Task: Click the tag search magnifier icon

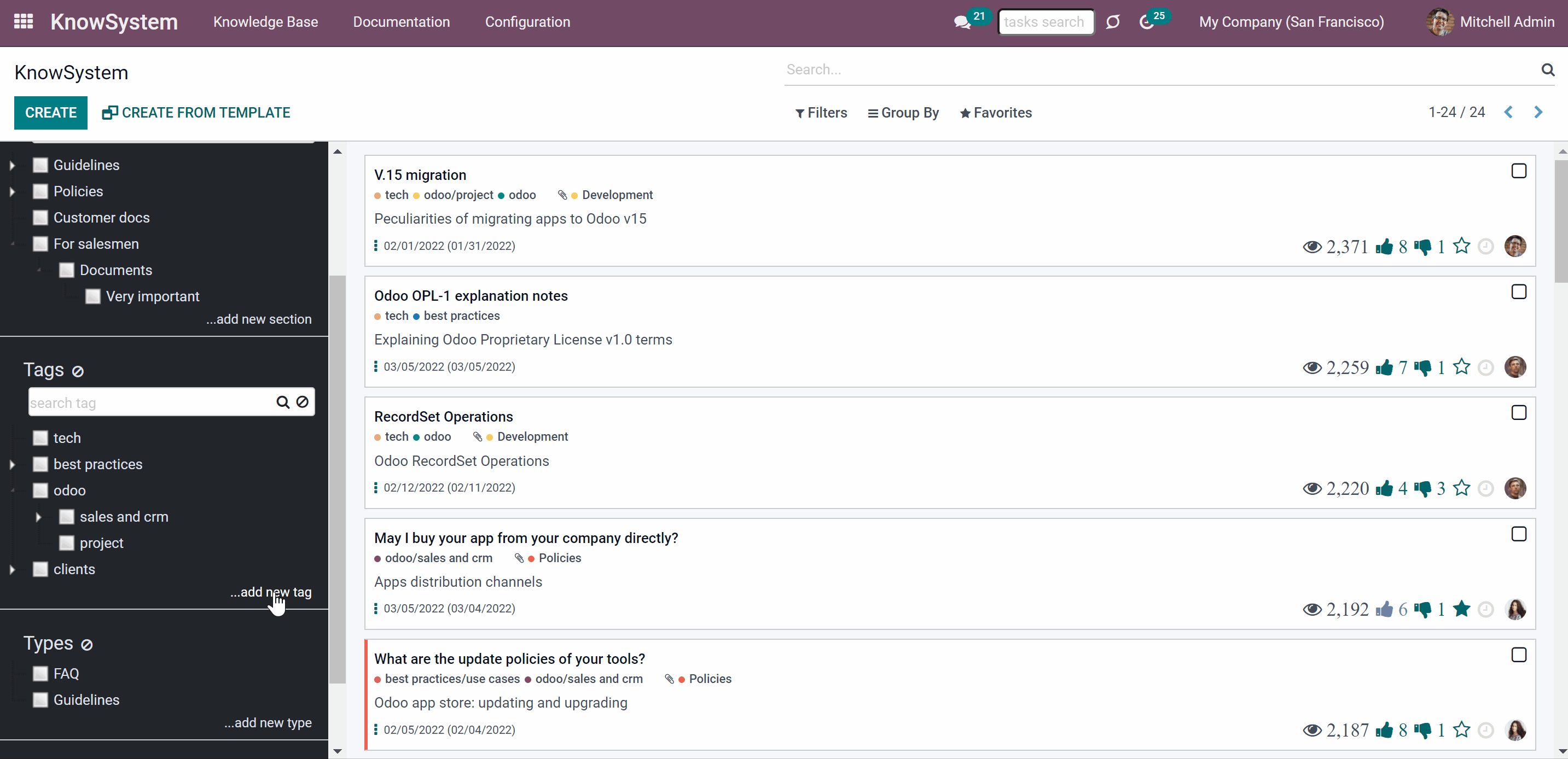Action: (283, 402)
